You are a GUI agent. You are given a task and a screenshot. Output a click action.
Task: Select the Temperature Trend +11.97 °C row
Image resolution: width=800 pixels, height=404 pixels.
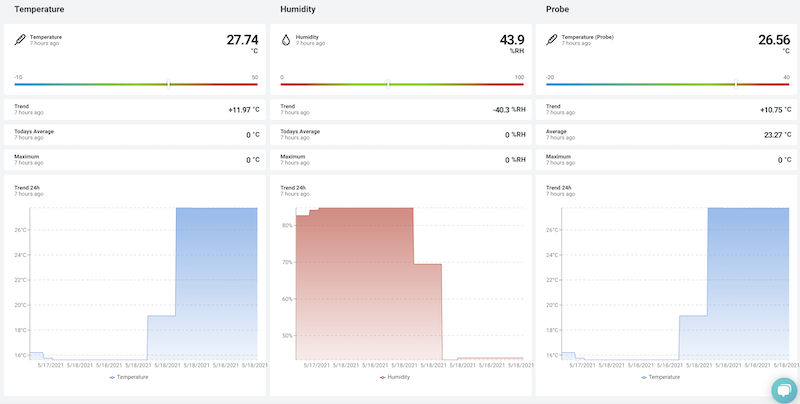[x=136, y=109]
